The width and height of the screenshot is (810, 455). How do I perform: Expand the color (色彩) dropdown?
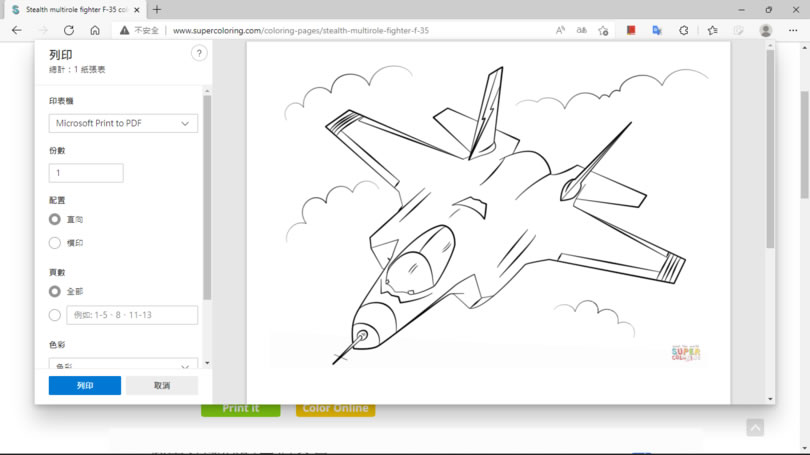(x=123, y=363)
